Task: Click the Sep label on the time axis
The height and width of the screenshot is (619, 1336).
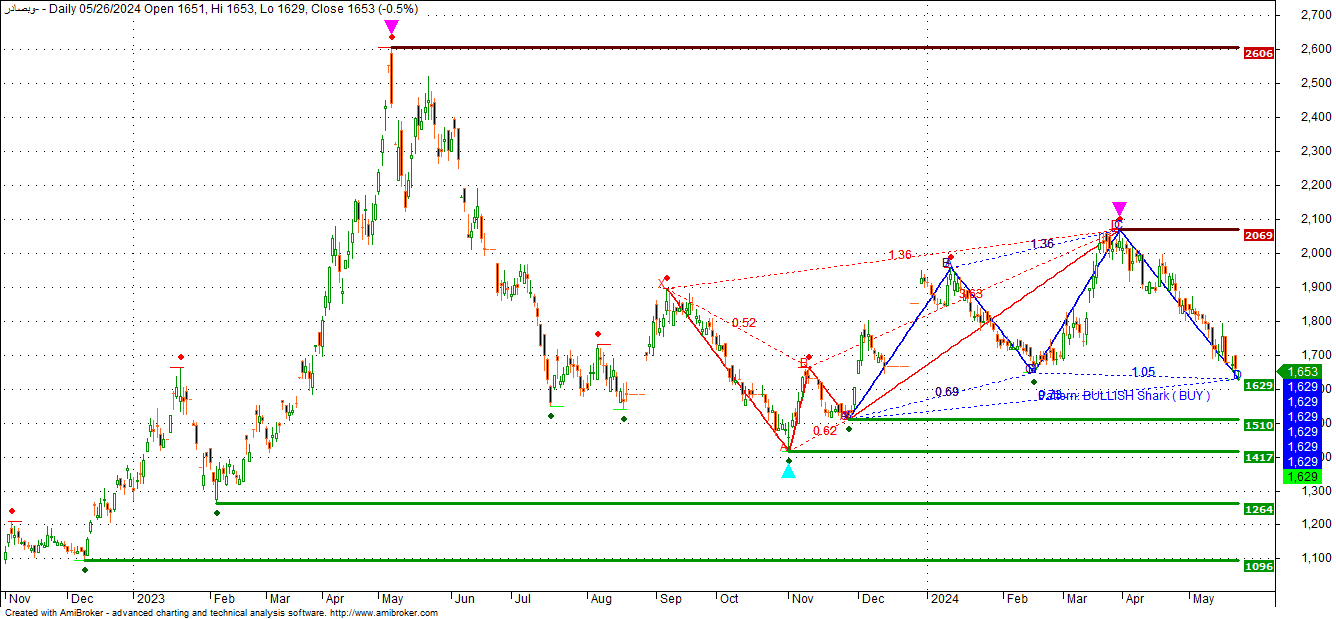Action: coord(670,598)
